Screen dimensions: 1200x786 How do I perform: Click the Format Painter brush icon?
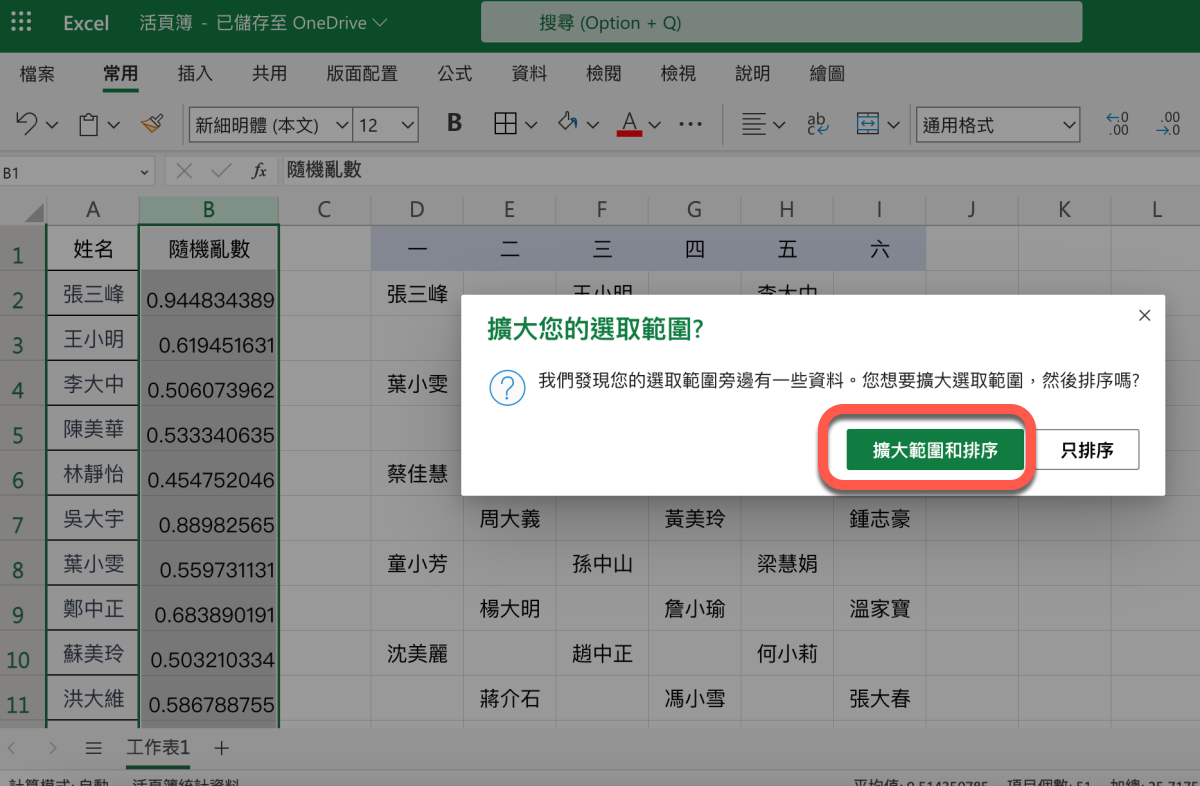[x=152, y=124]
